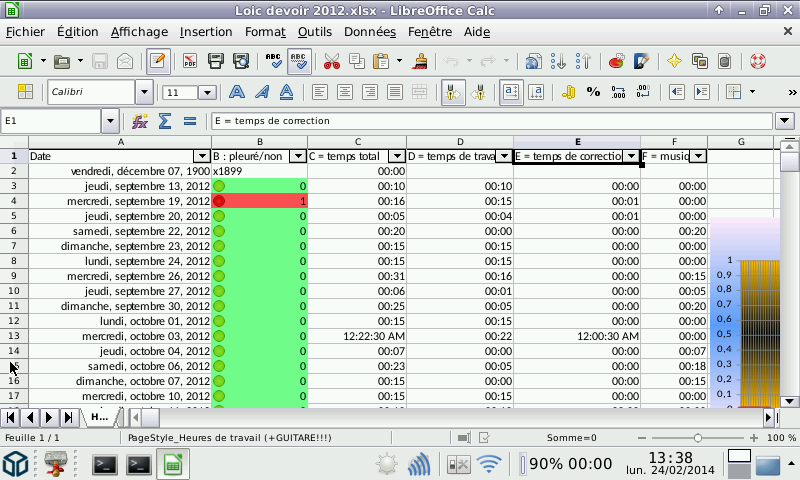Click the zoom slider handle

click(x=697, y=438)
